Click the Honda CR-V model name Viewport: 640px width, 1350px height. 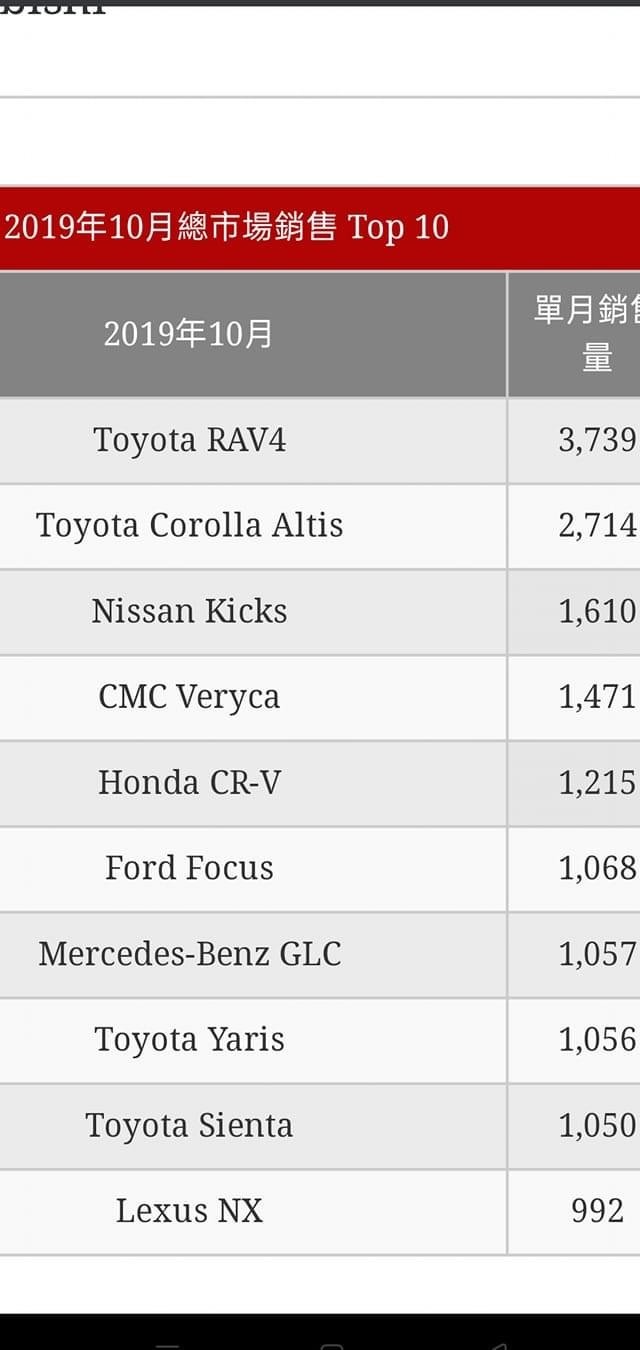click(x=190, y=782)
